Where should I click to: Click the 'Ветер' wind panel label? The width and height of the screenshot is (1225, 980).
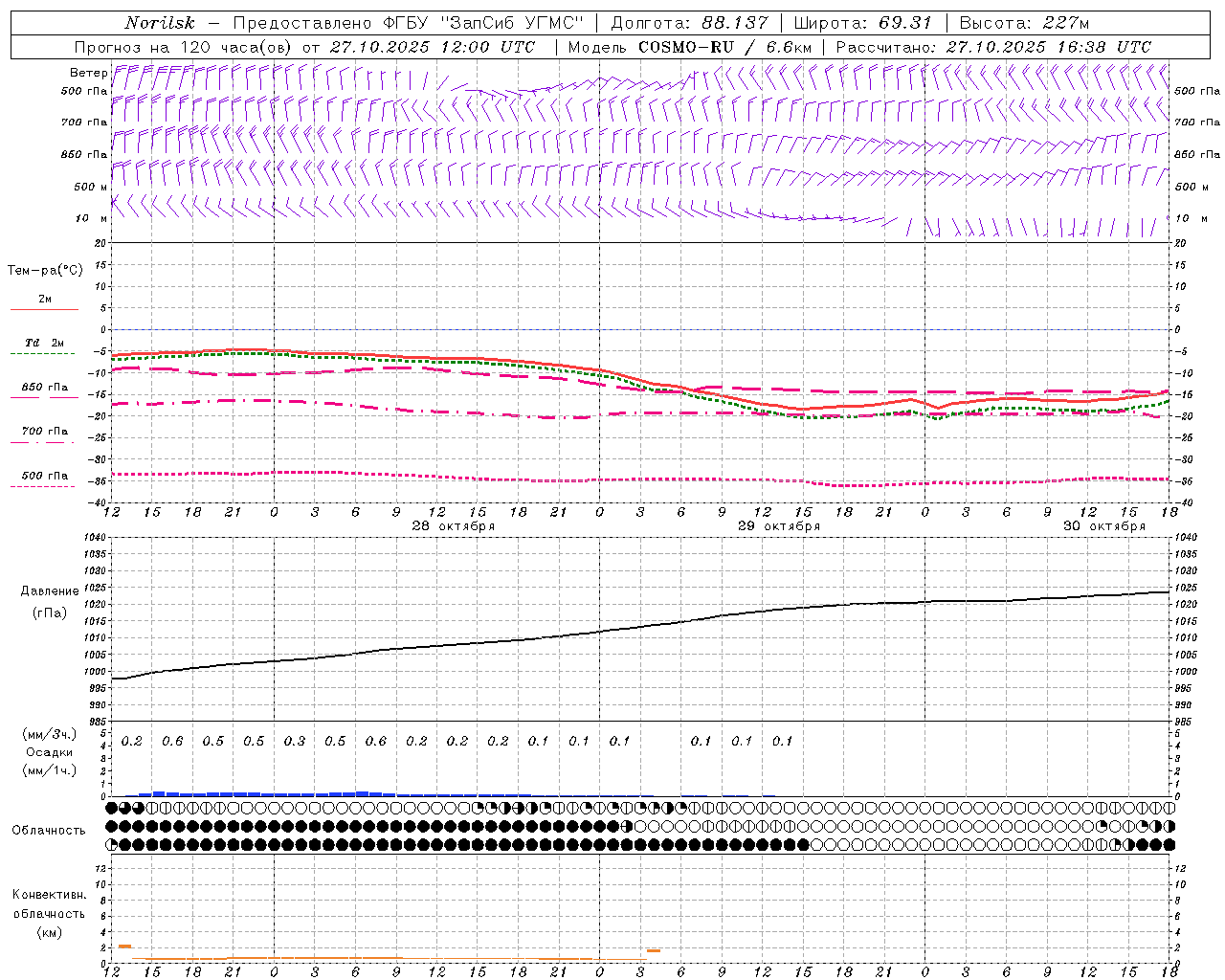click(x=88, y=73)
